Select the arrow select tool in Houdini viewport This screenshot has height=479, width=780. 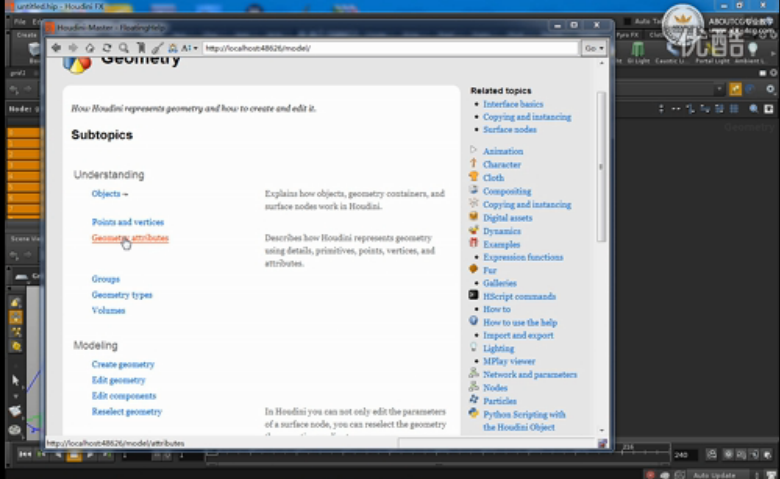[15, 380]
